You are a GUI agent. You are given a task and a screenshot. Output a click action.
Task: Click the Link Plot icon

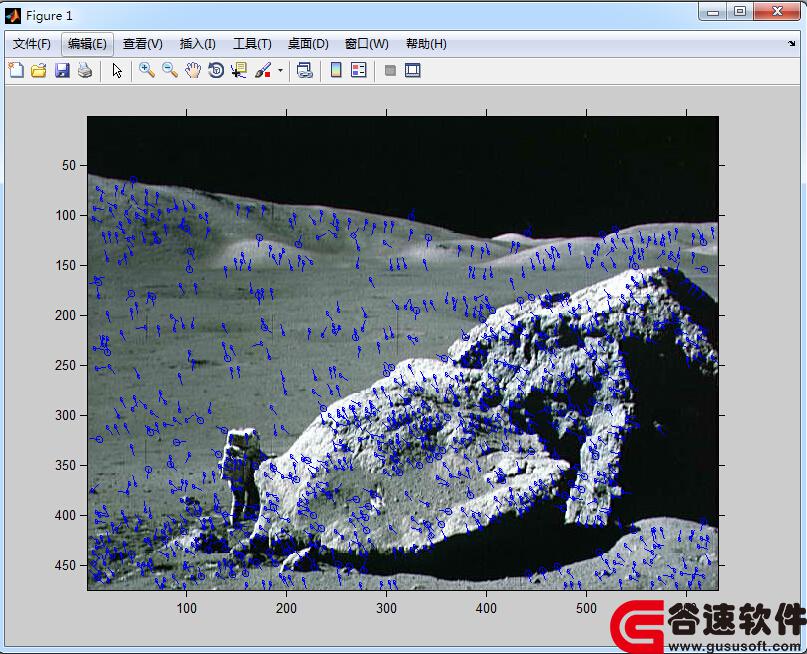coord(305,70)
